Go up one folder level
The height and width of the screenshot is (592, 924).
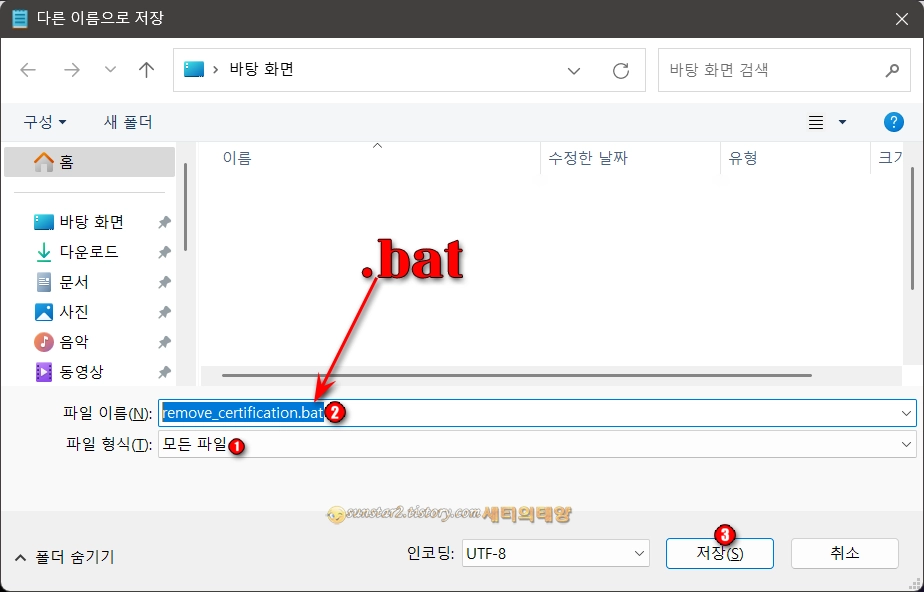tap(145, 70)
